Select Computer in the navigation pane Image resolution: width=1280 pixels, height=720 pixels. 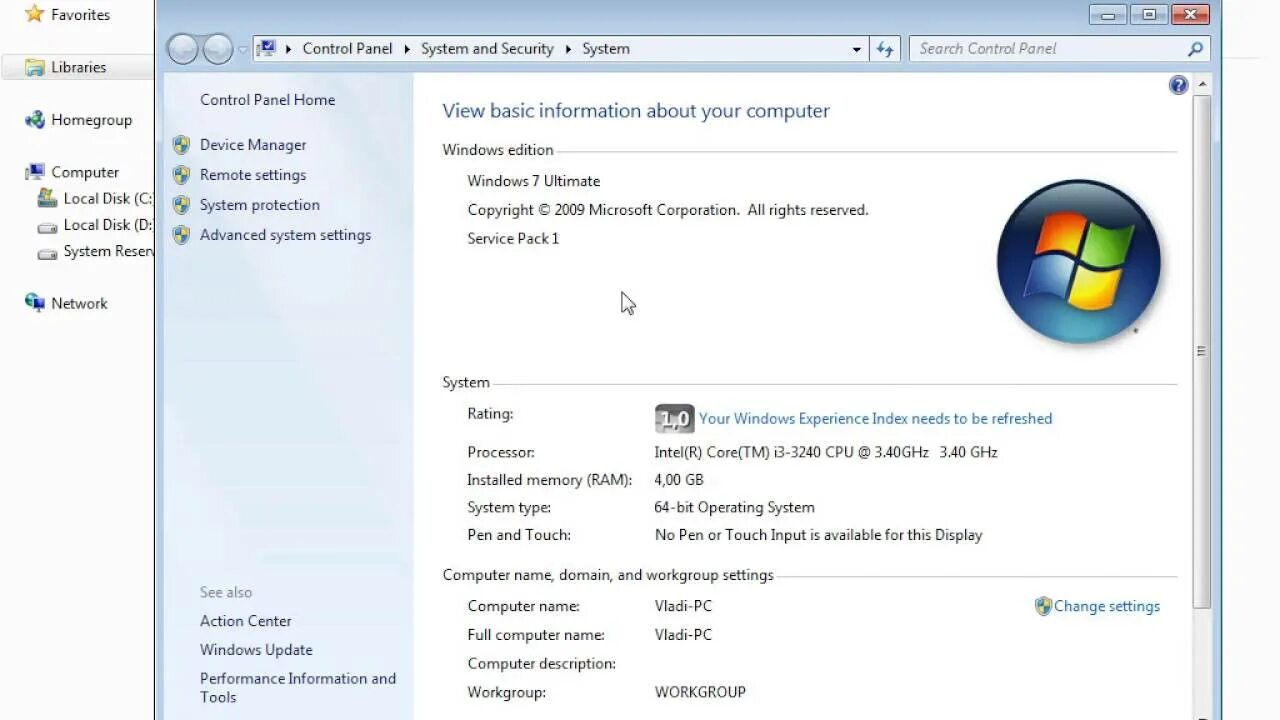click(x=85, y=172)
